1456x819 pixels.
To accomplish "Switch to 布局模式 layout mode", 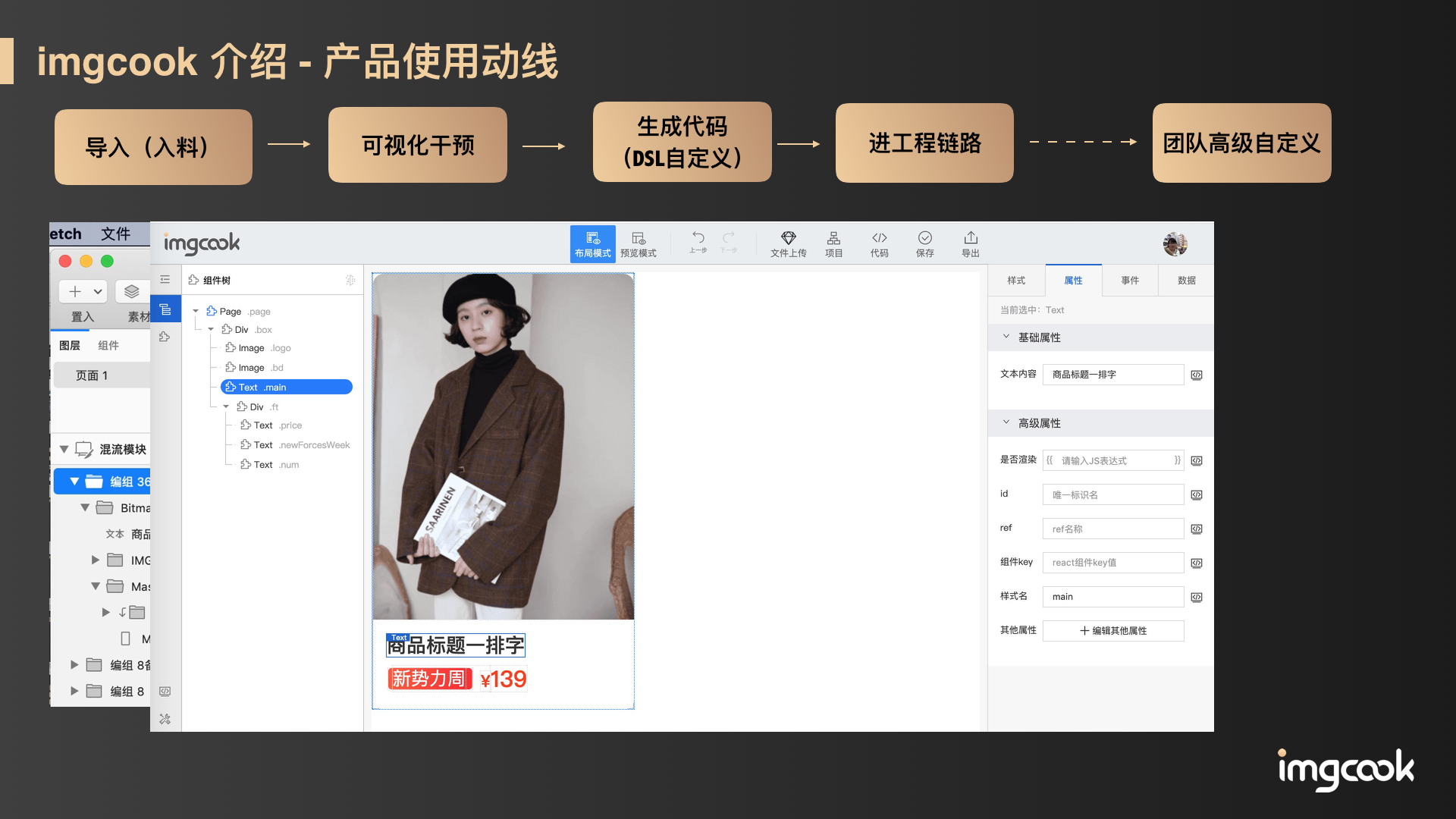I will click(592, 244).
